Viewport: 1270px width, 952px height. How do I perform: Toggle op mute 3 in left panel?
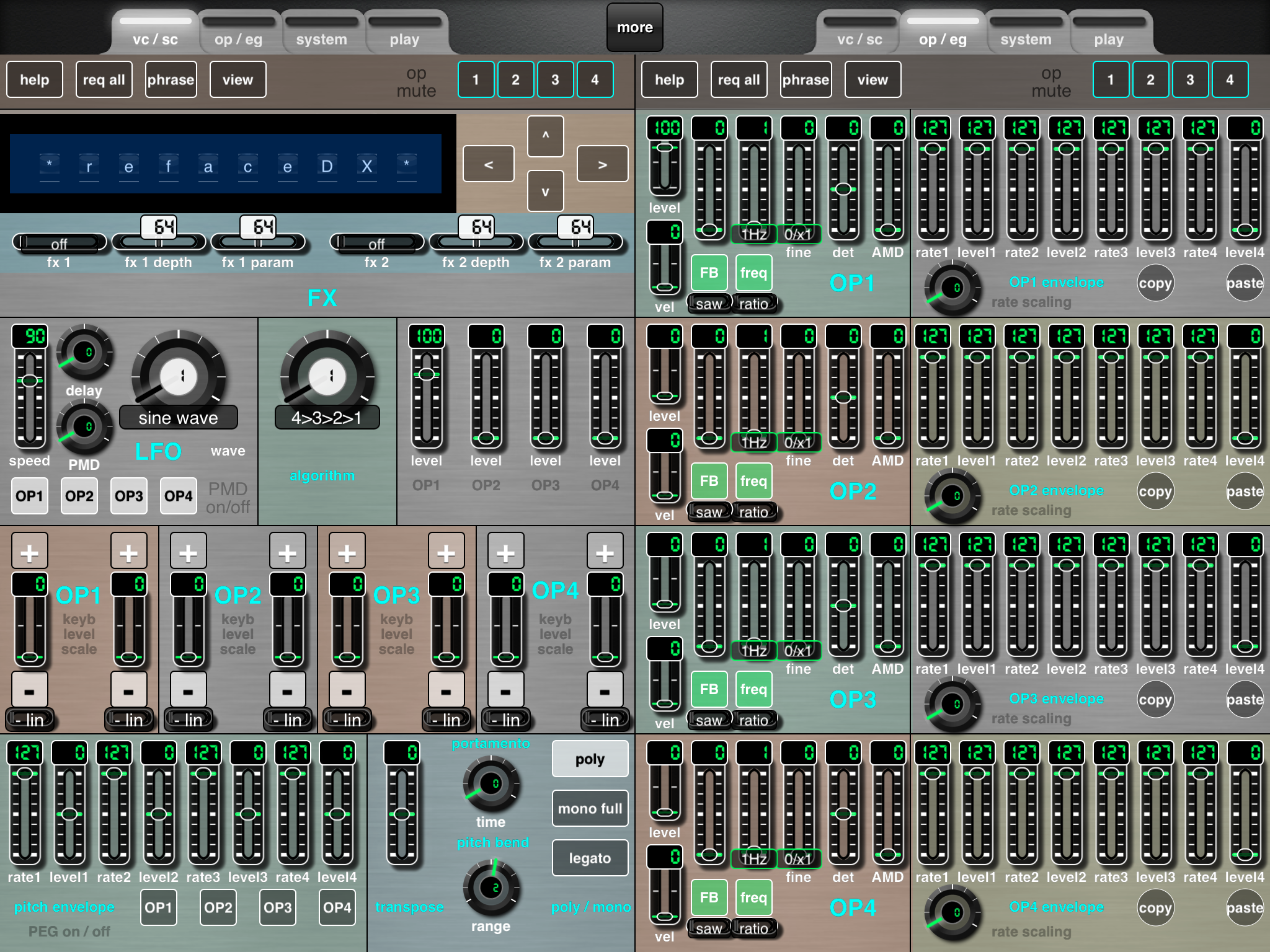[556, 79]
